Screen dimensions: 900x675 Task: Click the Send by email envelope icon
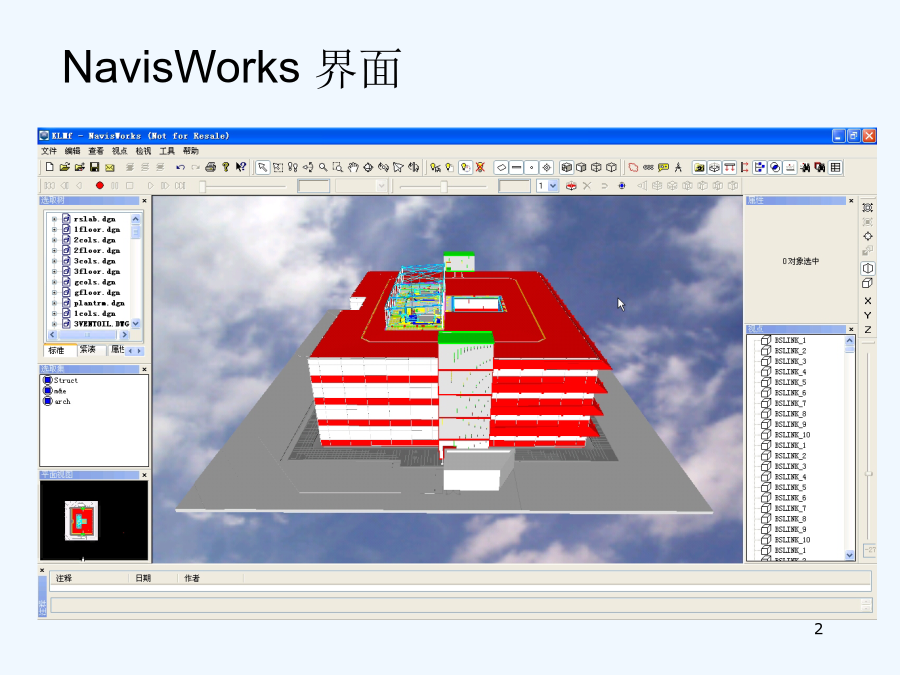pos(110,167)
